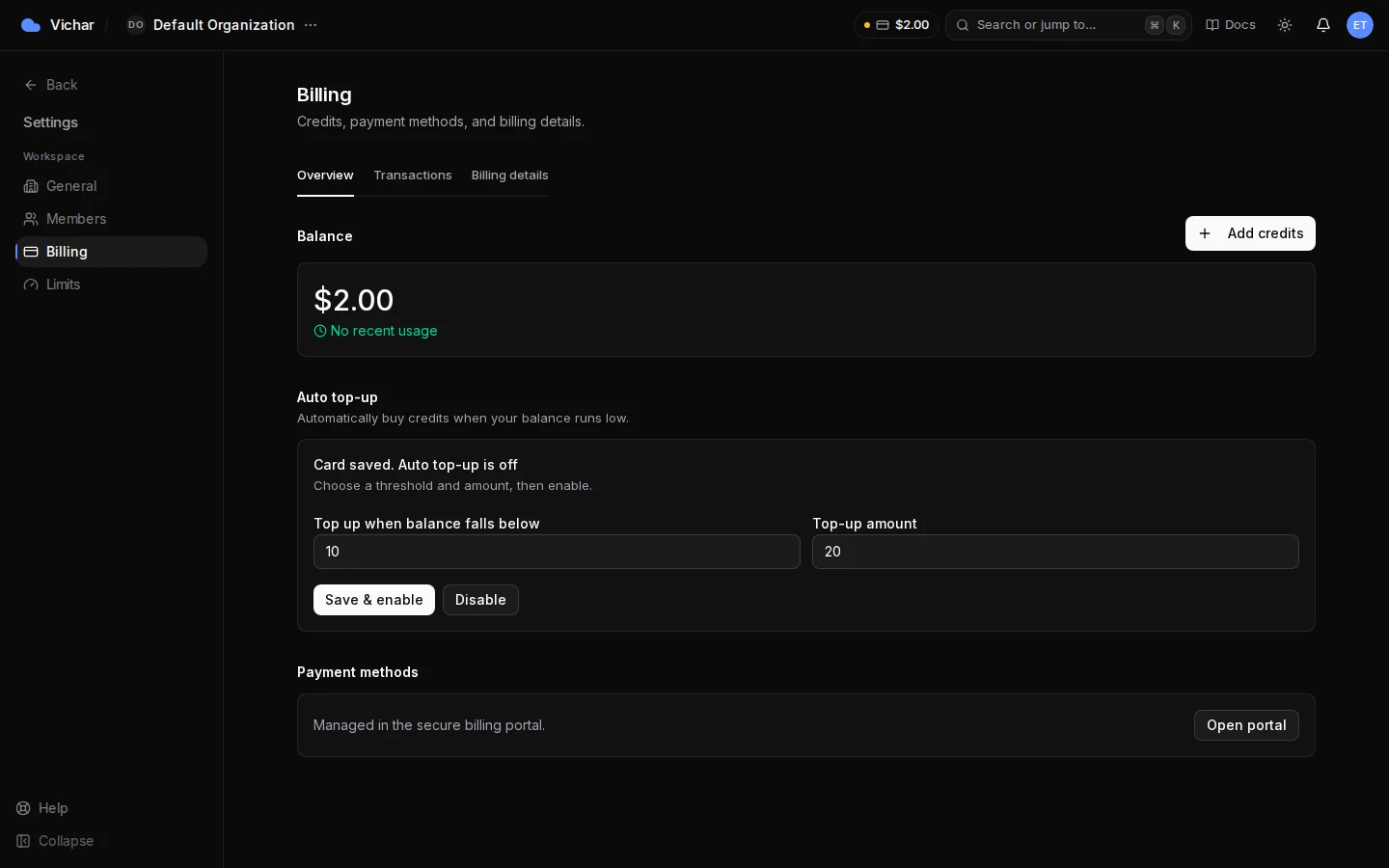The image size is (1389, 868).
Task: Click the balance threshold input showing 10
Action: [x=557, y=552]
